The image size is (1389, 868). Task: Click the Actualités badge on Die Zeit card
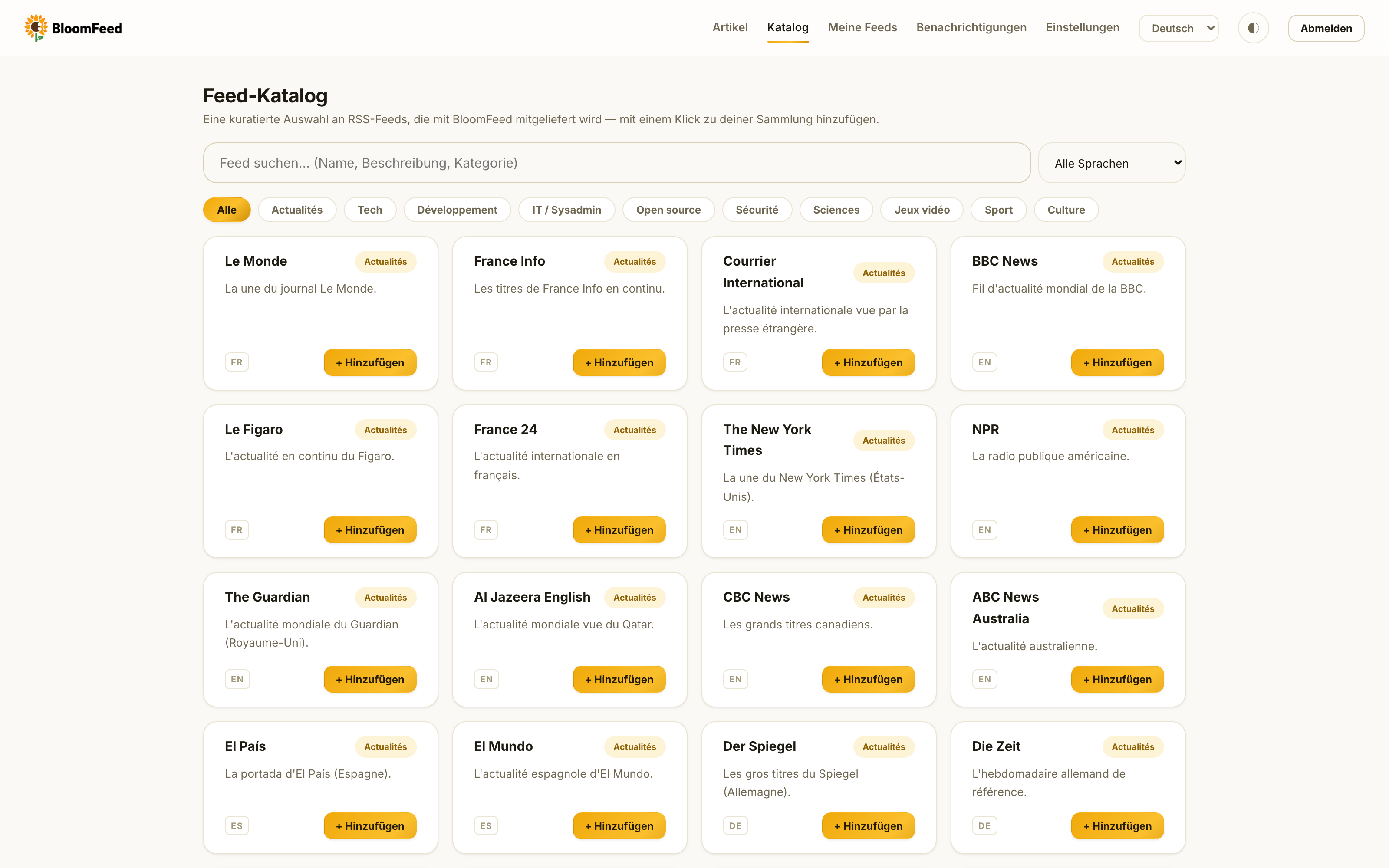(x=1132, y=747)
